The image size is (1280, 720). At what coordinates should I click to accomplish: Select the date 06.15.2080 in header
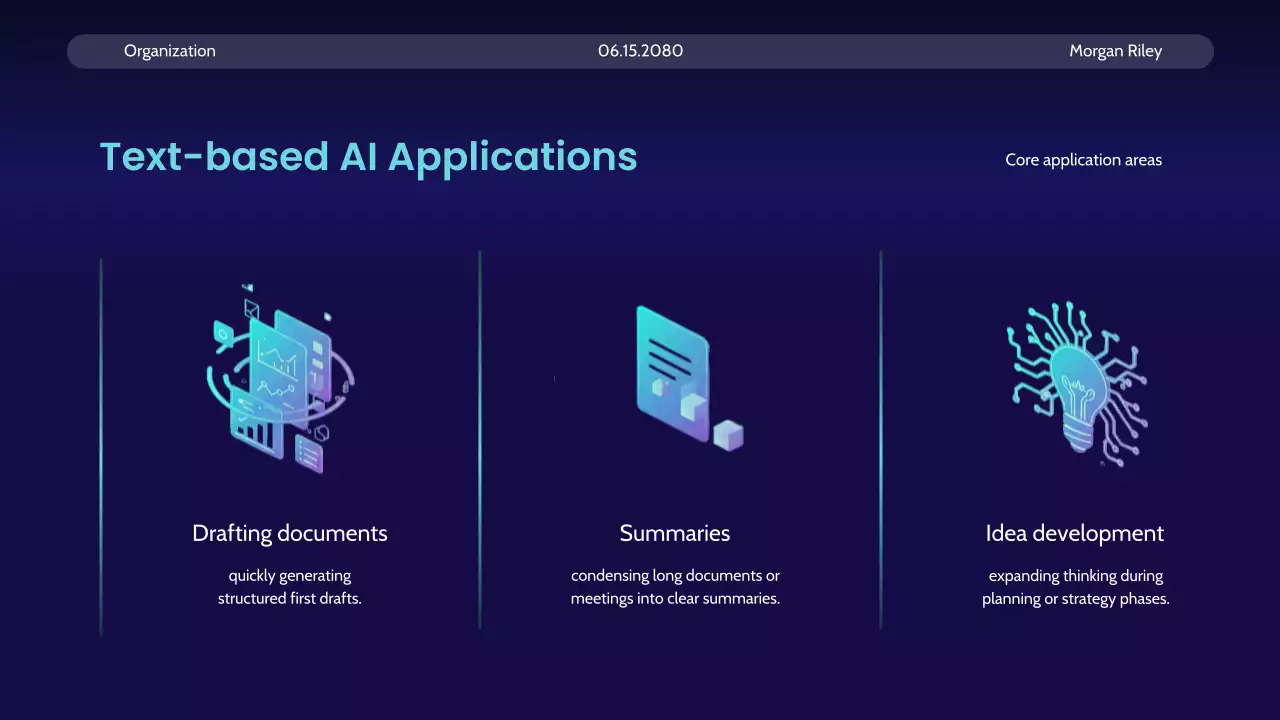click(640, 51)
